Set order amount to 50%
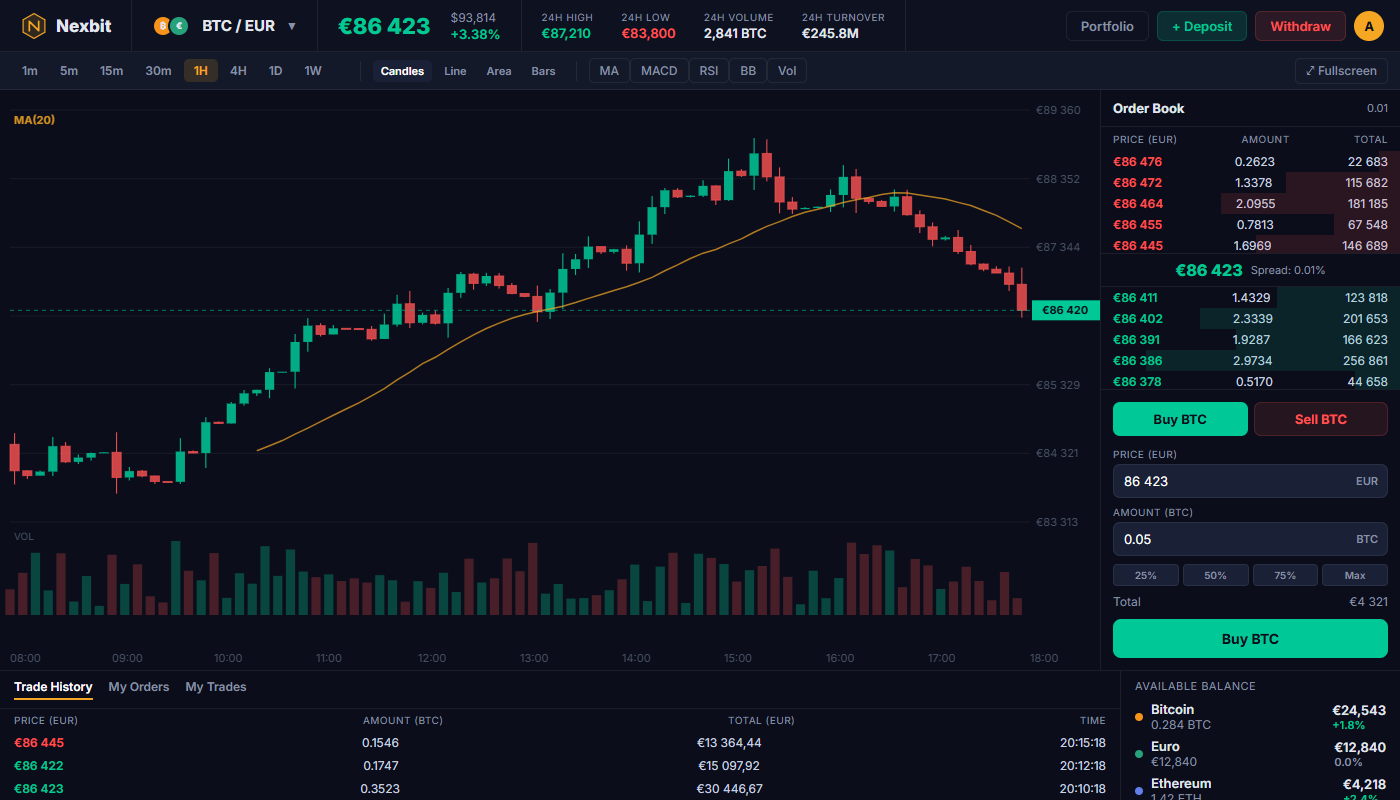The width and height of the screenshot is (1400, 800). (x=1216, y=575)
